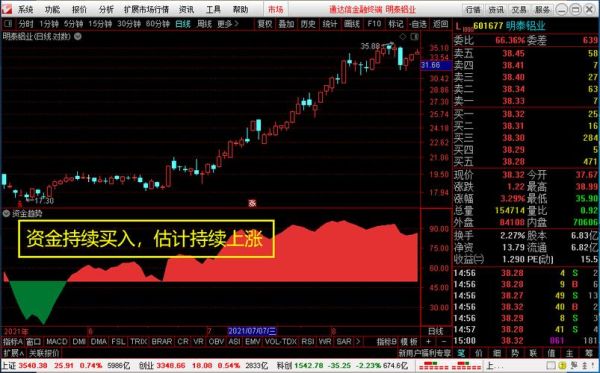Viewport: 600px width, 373px height.
Task: Select the DMA indicator tab
Action: 99,341
